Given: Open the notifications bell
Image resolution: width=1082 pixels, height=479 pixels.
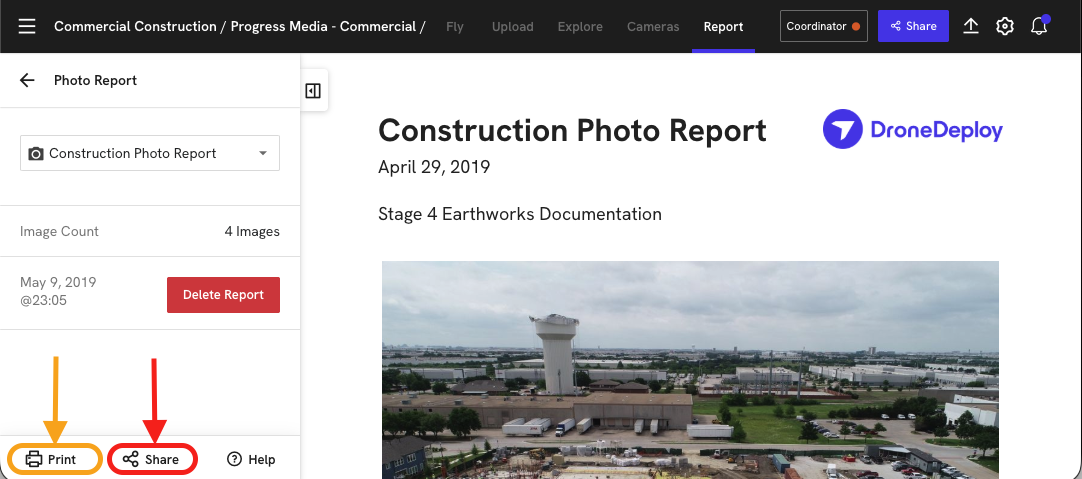Looking at the screenshot, I should point(1039,26).
